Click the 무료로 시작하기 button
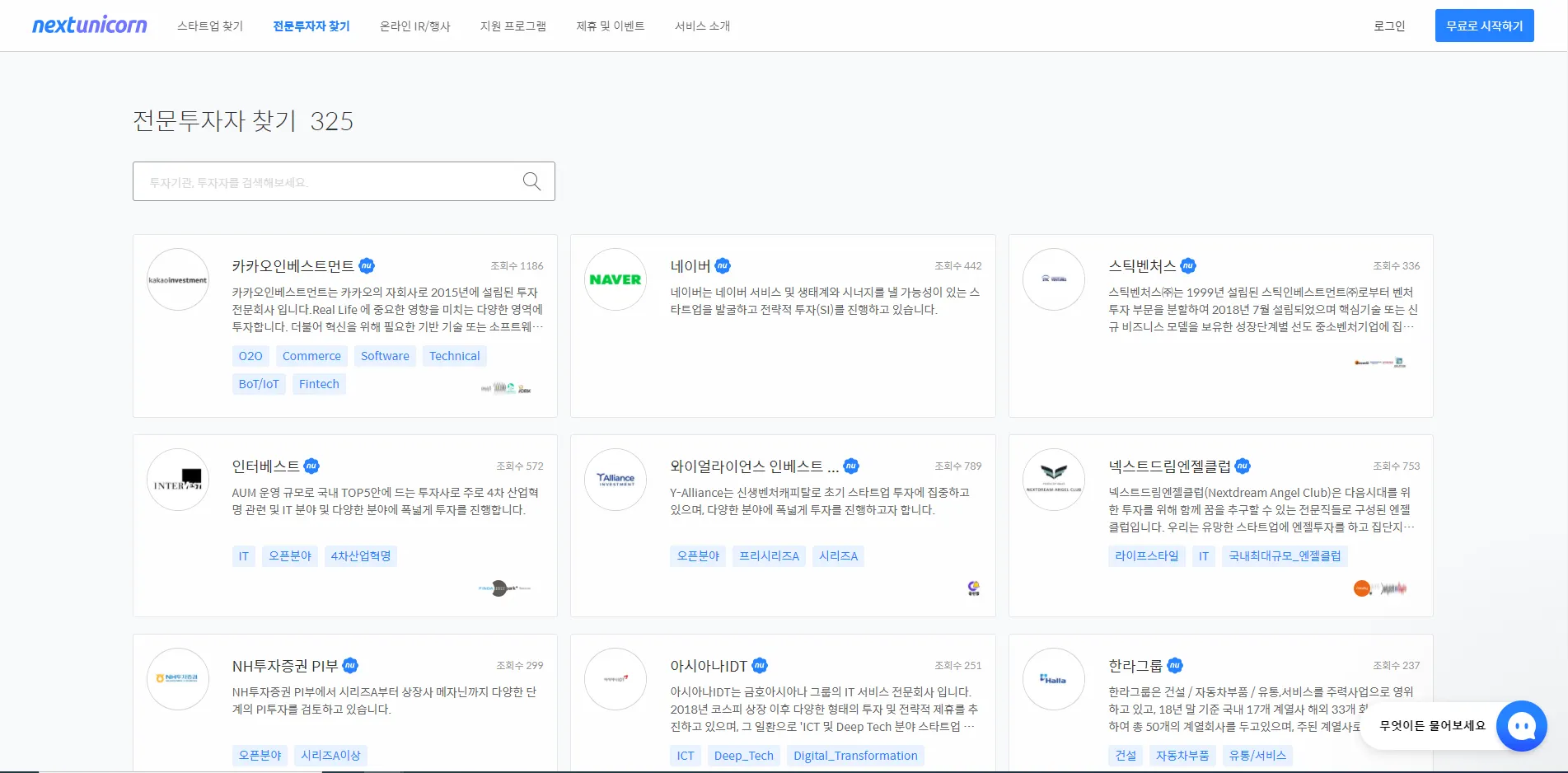The height and width of the screenshot is (773, 1568). coord(1485,26)
